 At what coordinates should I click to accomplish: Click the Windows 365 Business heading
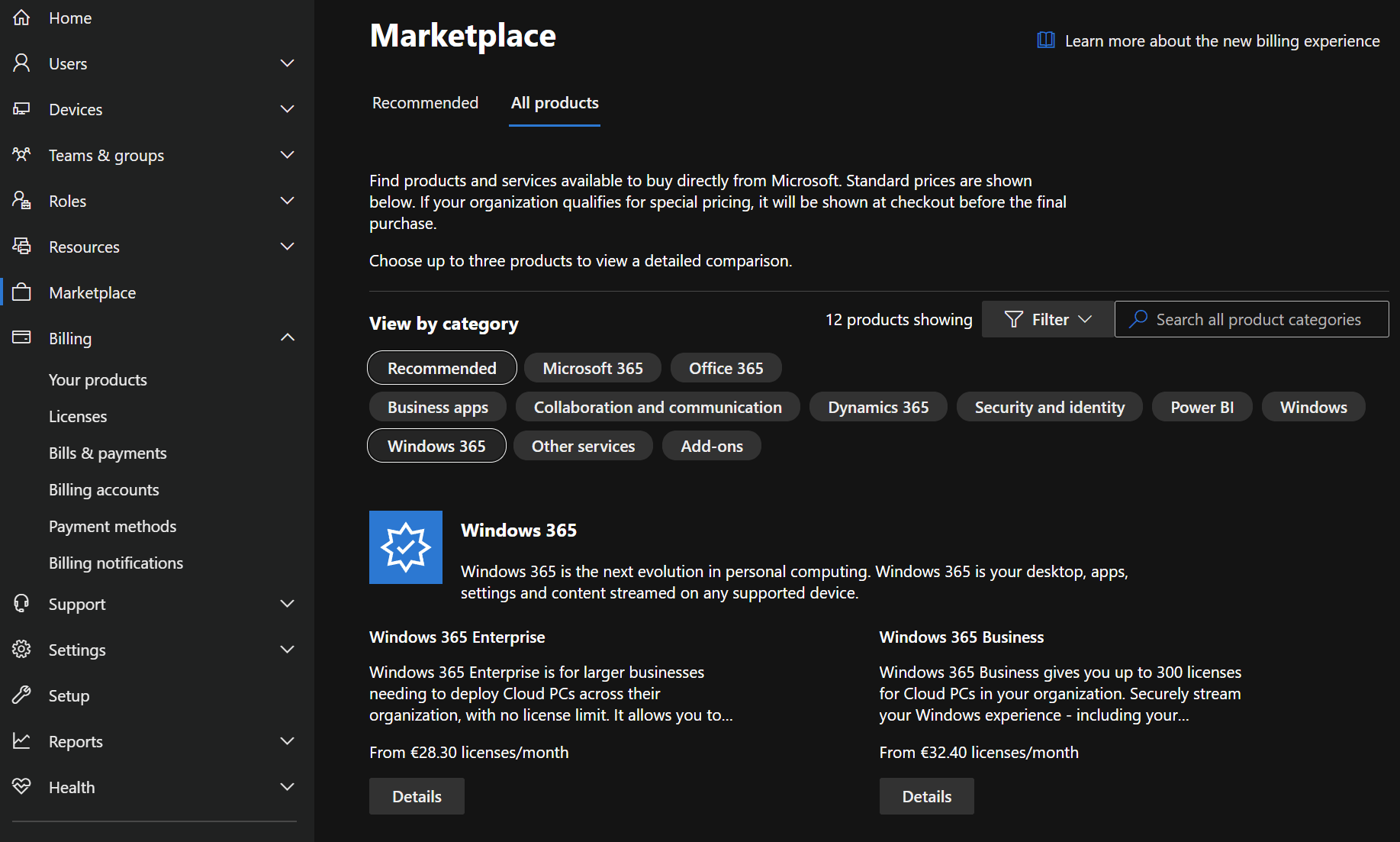tap(961, 637)
